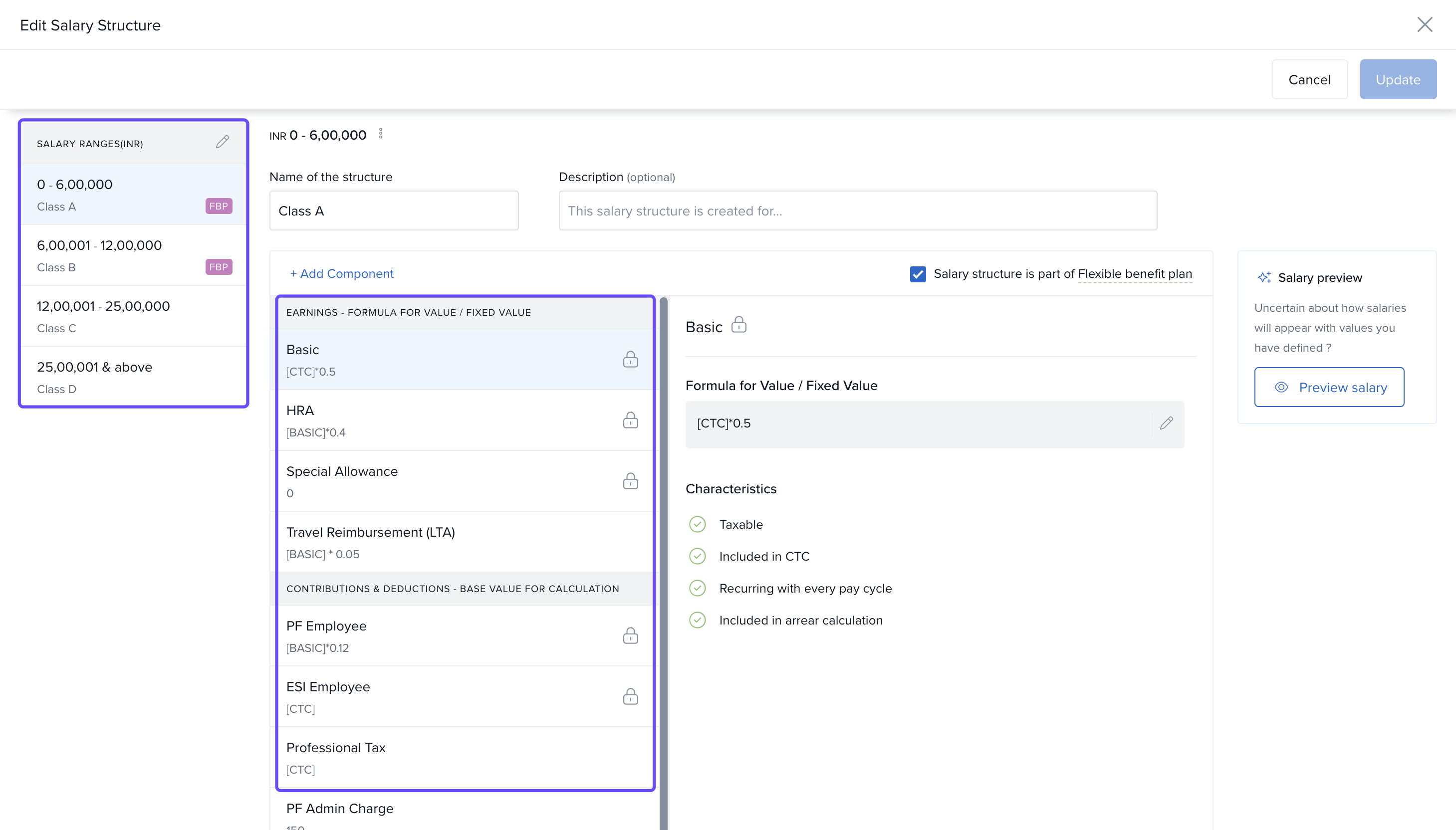Click the lock icon on PF Employee row
Image resolution: width=1456 pixels, height=830 pixels.
tap(630, 635)
